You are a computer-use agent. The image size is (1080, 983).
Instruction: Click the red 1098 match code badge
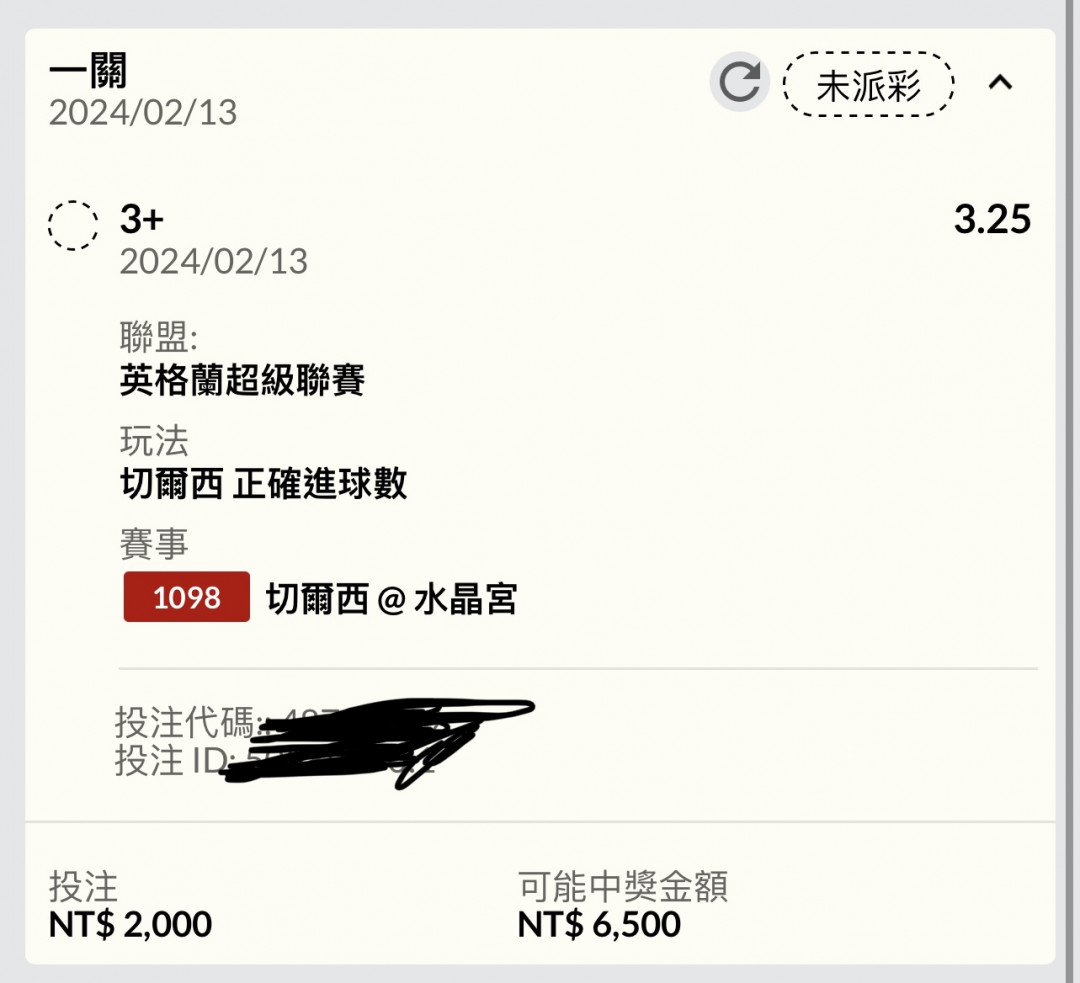point(187,597)
